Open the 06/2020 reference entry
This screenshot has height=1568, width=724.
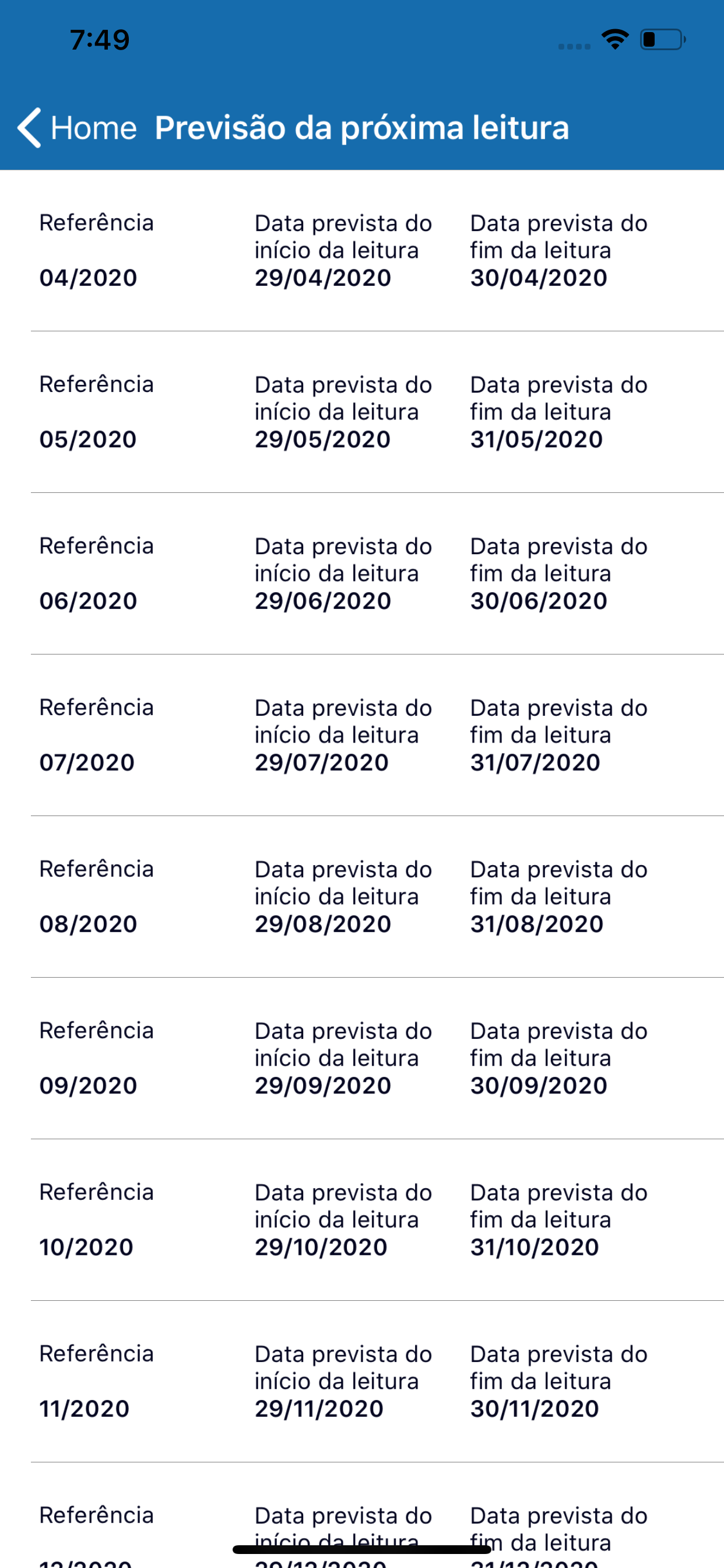pos(362,573)
